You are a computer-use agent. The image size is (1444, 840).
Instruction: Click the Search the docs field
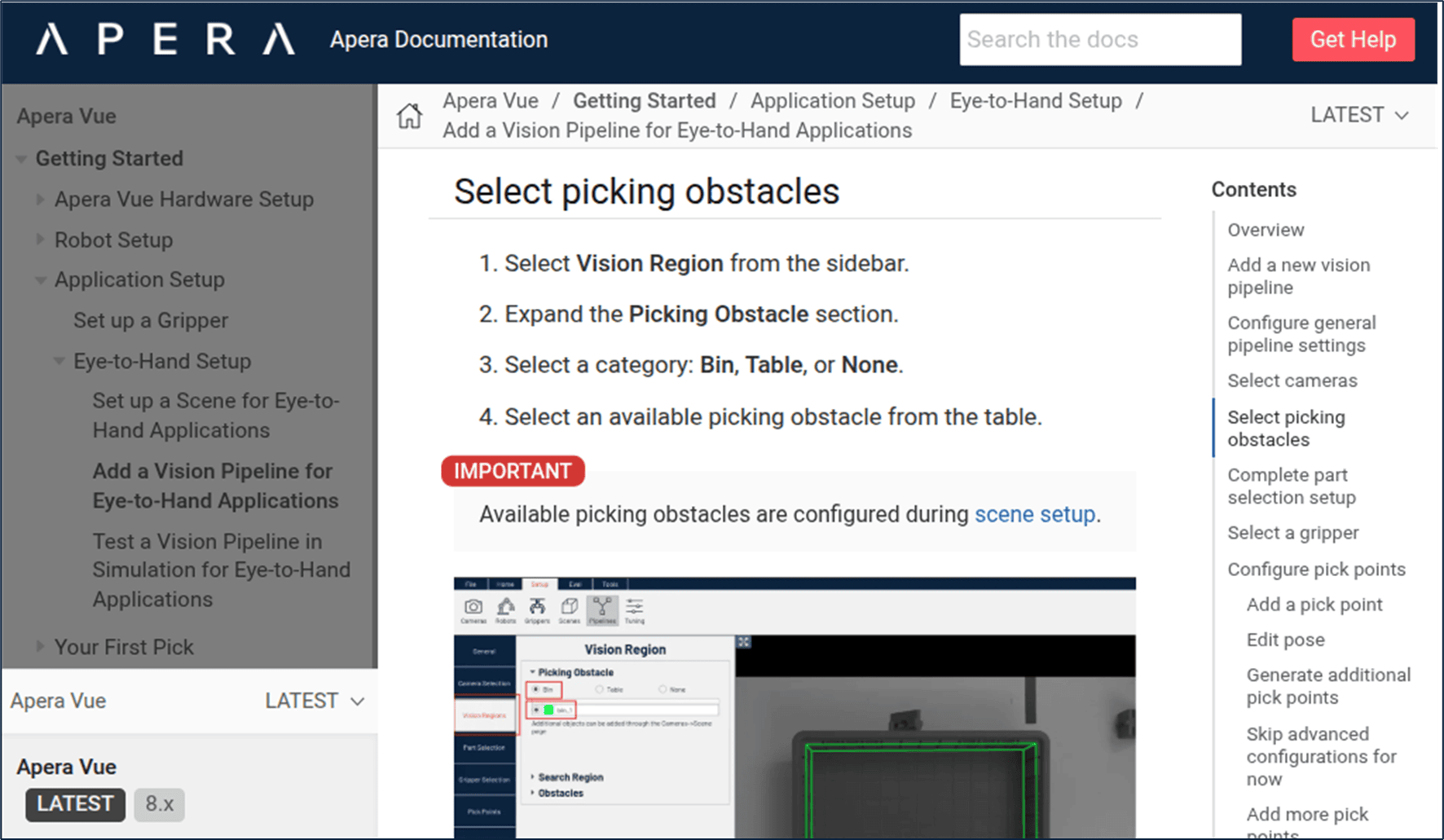(x=1100, y=39)
